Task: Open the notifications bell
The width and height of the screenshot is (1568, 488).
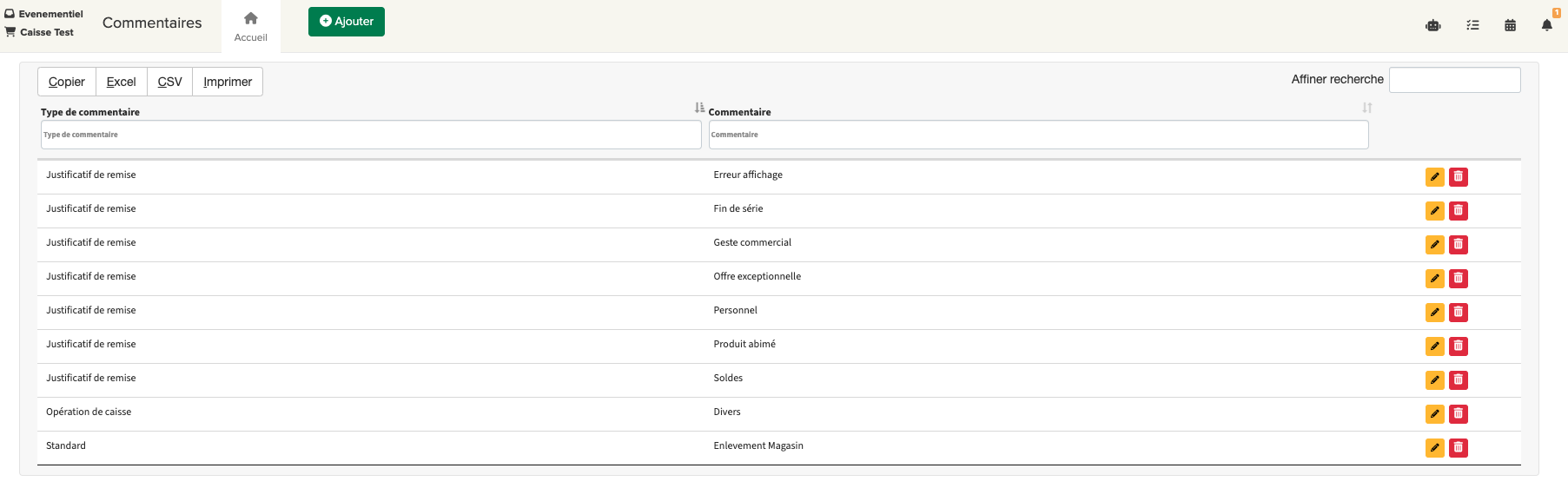Action: [1546, 25]
